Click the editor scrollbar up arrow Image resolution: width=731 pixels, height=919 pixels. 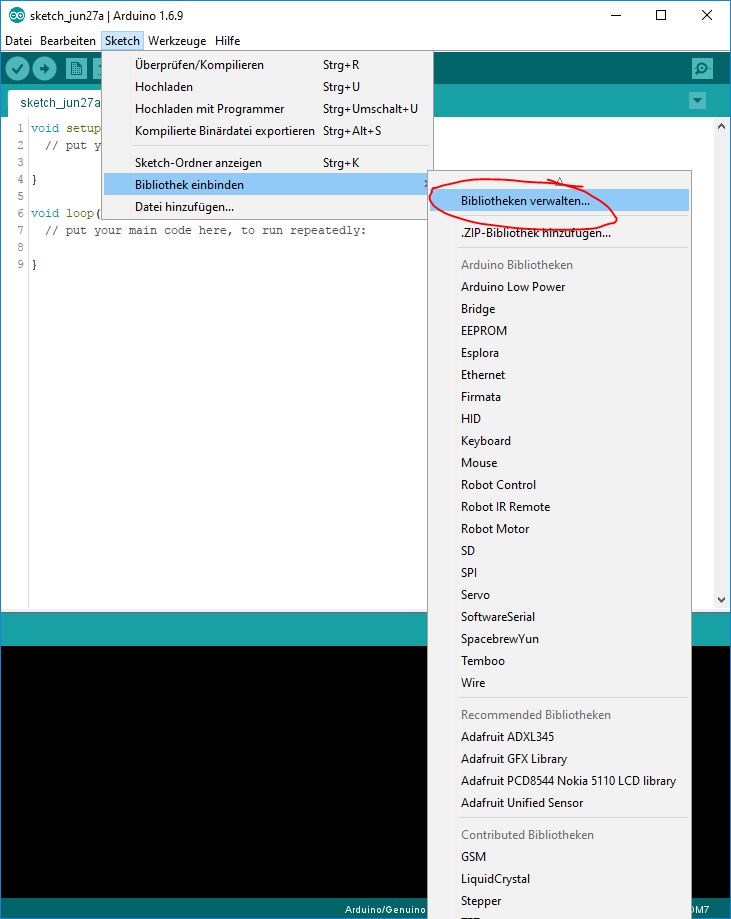click(721, 128)
